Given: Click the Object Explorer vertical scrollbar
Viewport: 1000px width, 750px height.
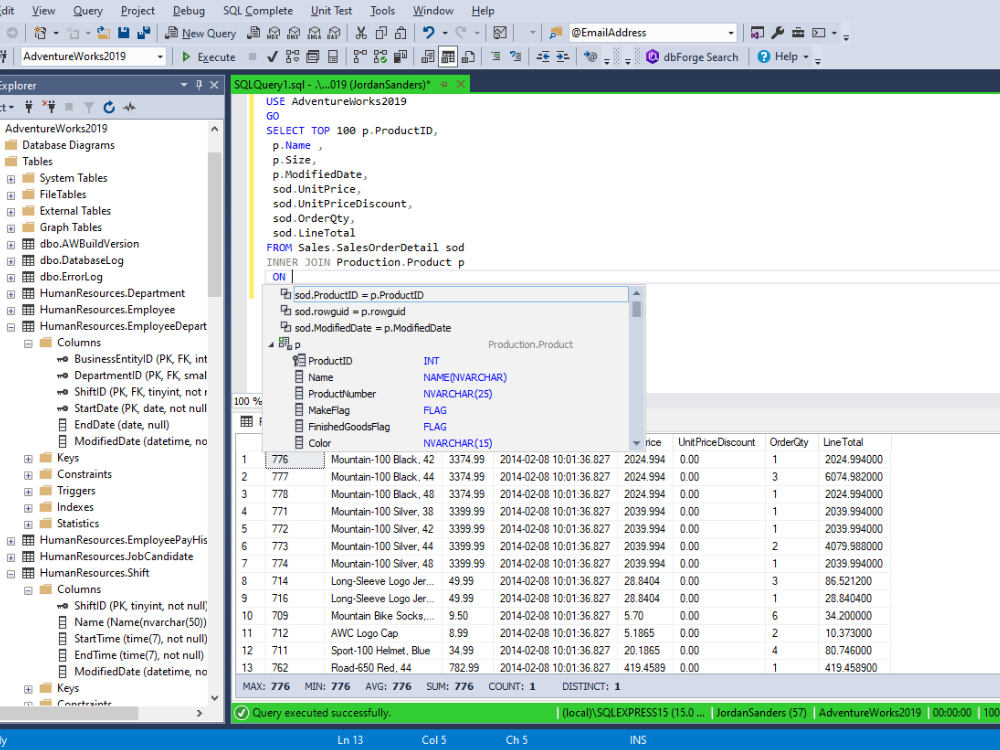Looking at the screenshot, I should coord(215,223).
